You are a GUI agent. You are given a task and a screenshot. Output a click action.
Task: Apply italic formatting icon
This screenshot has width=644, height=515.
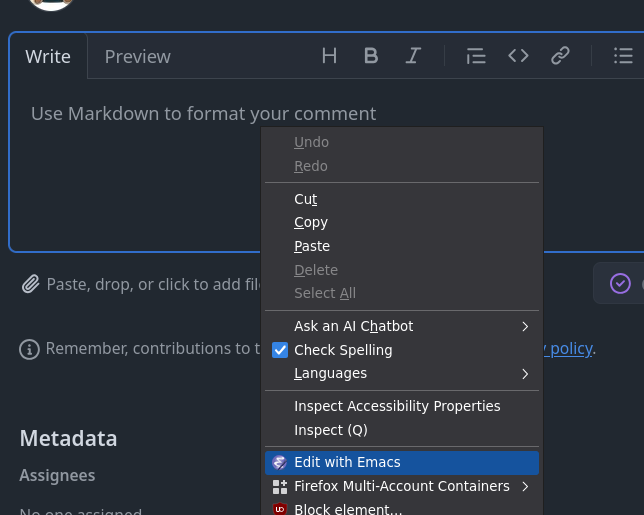(x=413, y=56)
